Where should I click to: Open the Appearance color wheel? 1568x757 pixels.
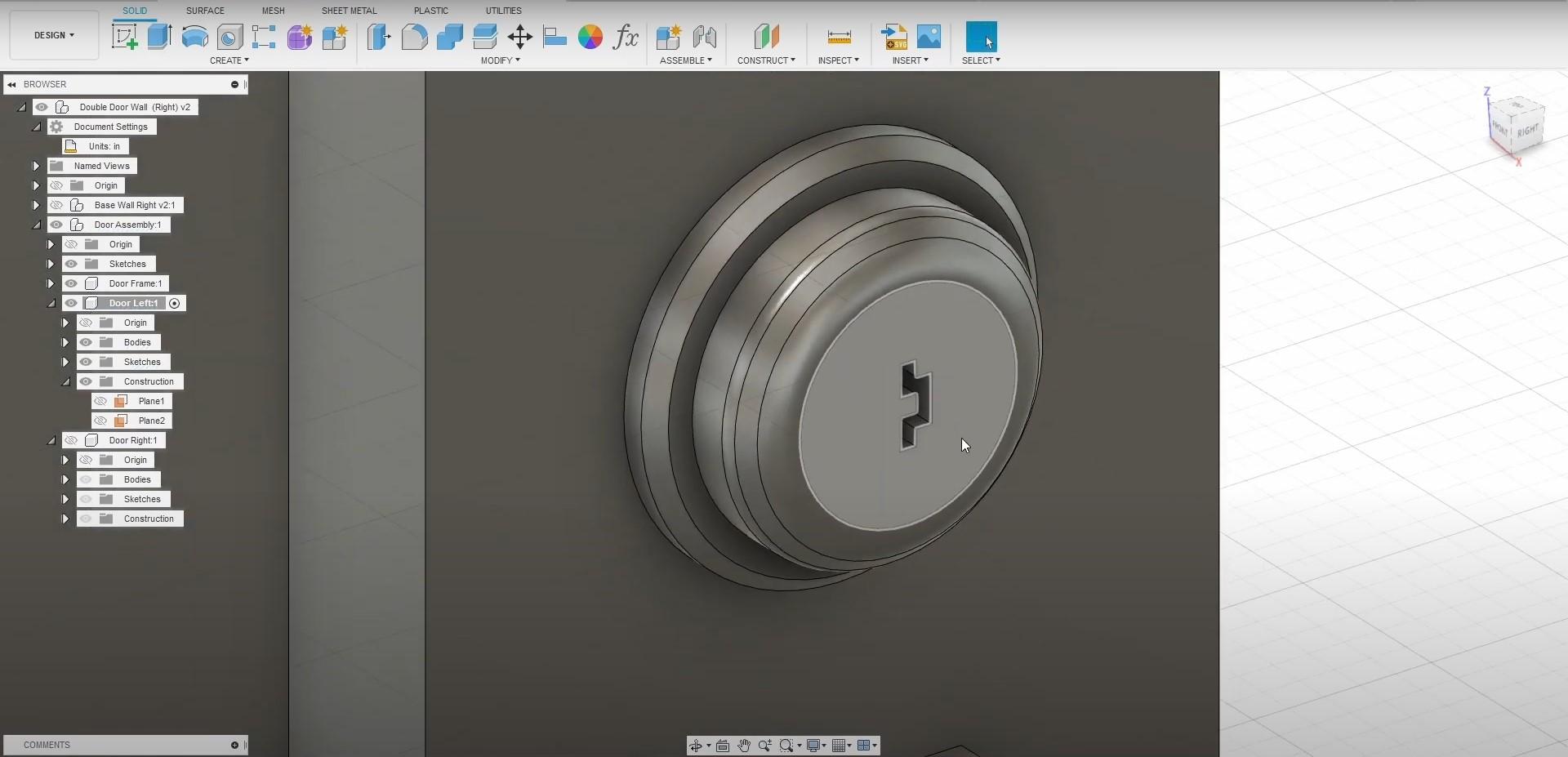[590, 37]
